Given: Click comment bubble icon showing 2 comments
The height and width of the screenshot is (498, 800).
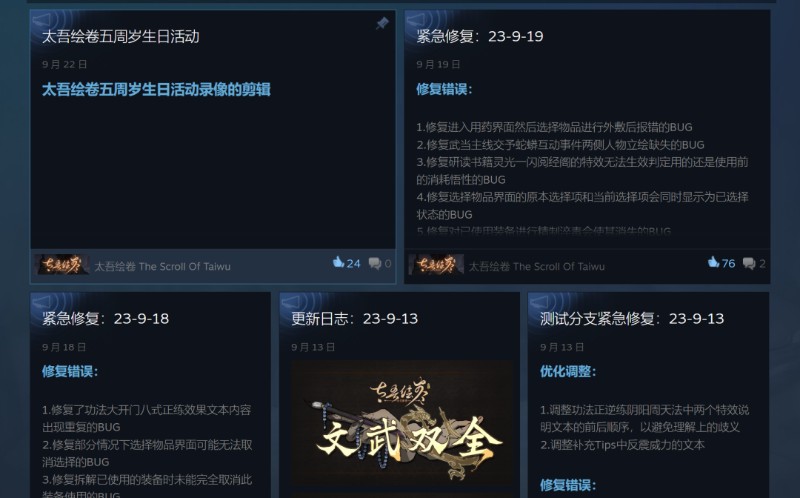Looking at the screenshot, I should 749,263.
